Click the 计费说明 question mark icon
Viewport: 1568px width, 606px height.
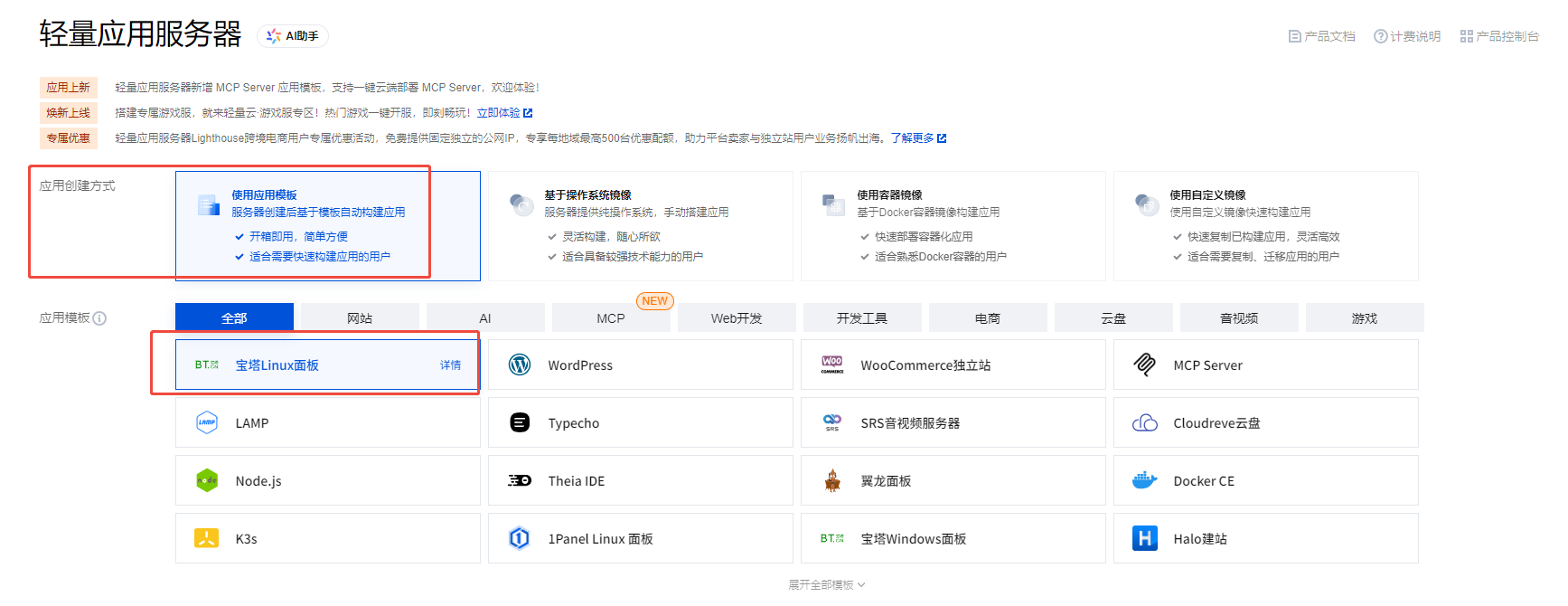(1381, 36)
